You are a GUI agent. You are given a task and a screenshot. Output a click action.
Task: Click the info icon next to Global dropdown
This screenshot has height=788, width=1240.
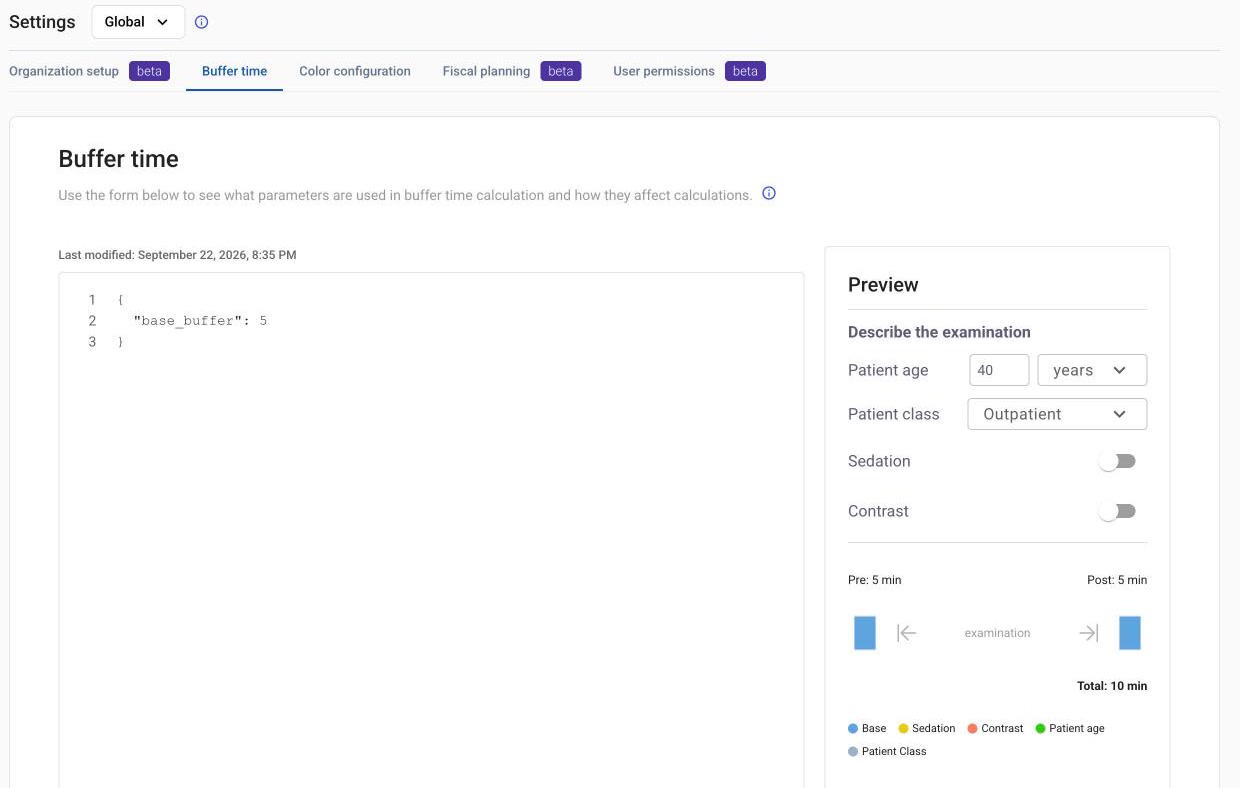pyautogui.click(x=202, y=22)
